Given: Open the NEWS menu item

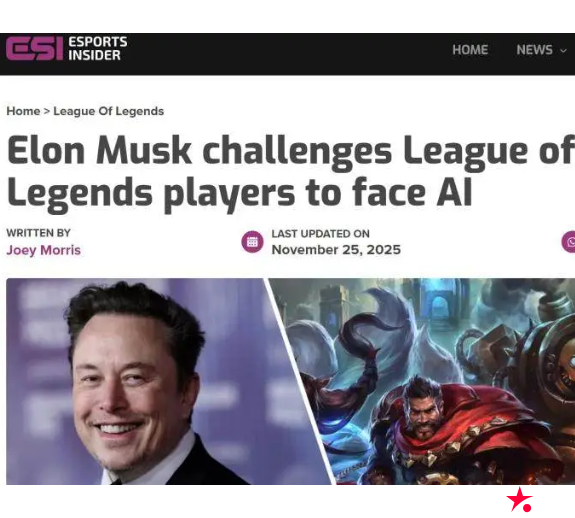Looking at the screenshot, I should (534, 49).
